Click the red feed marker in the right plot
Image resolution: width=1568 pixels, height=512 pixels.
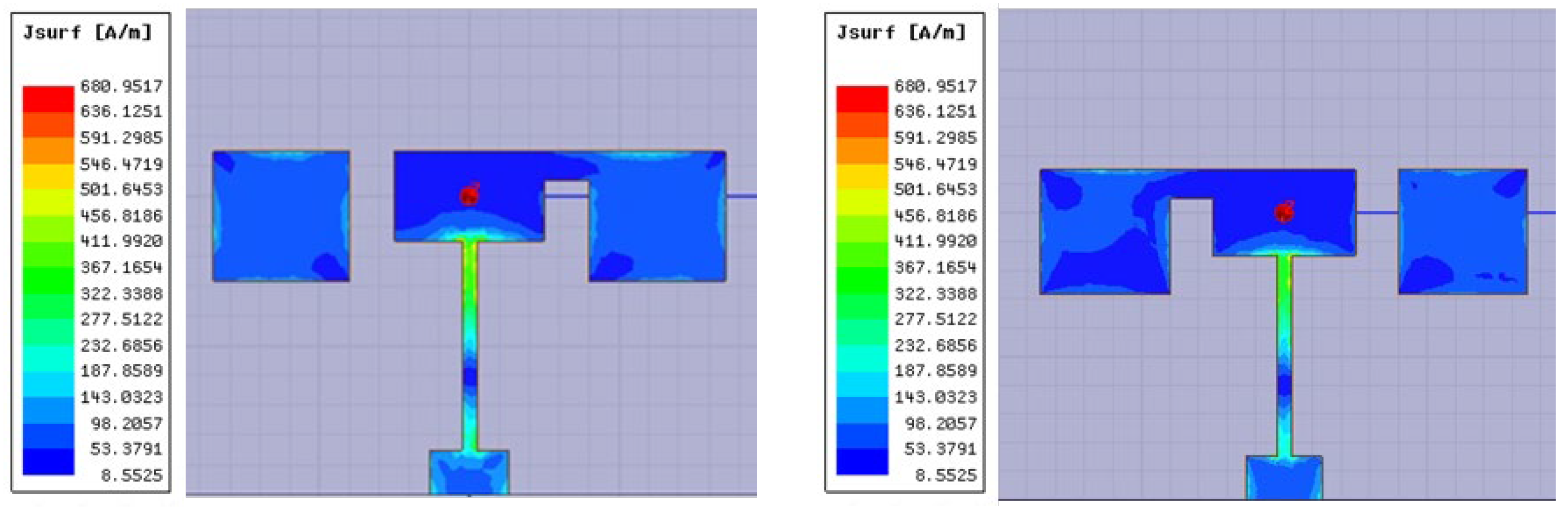[1284, 212]
